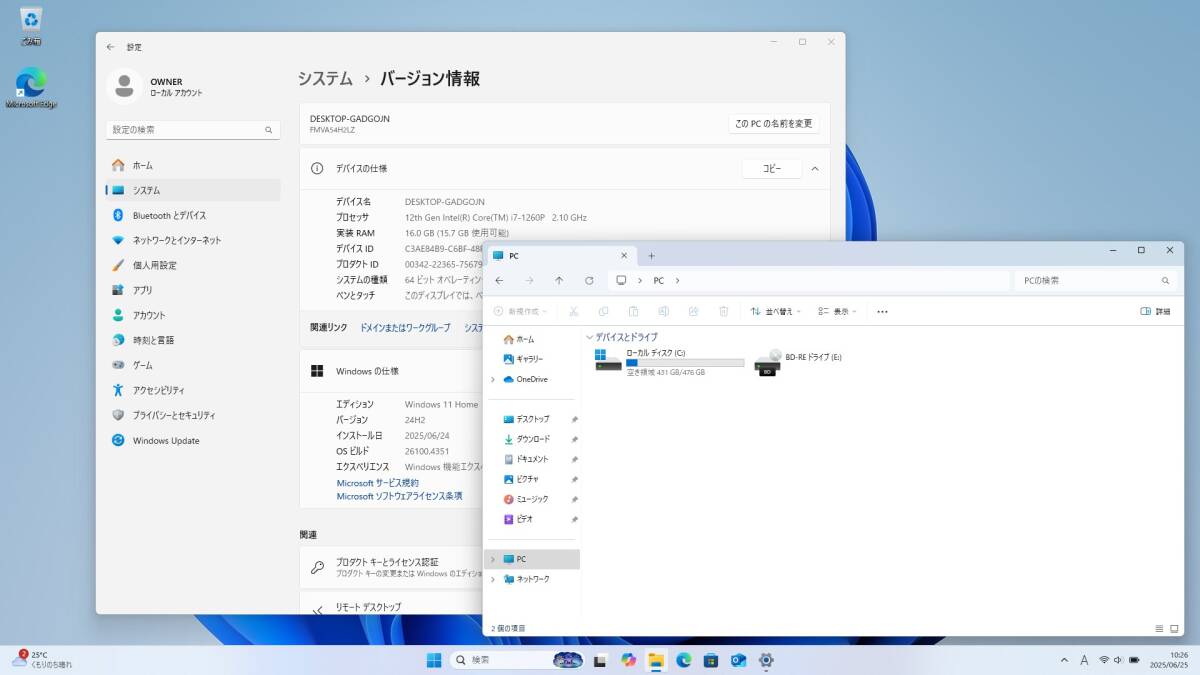The width and height of the screenshot is (1200, 675).
Task: Open Microsoft Store from the taskbar
Action: pos(711,660)
